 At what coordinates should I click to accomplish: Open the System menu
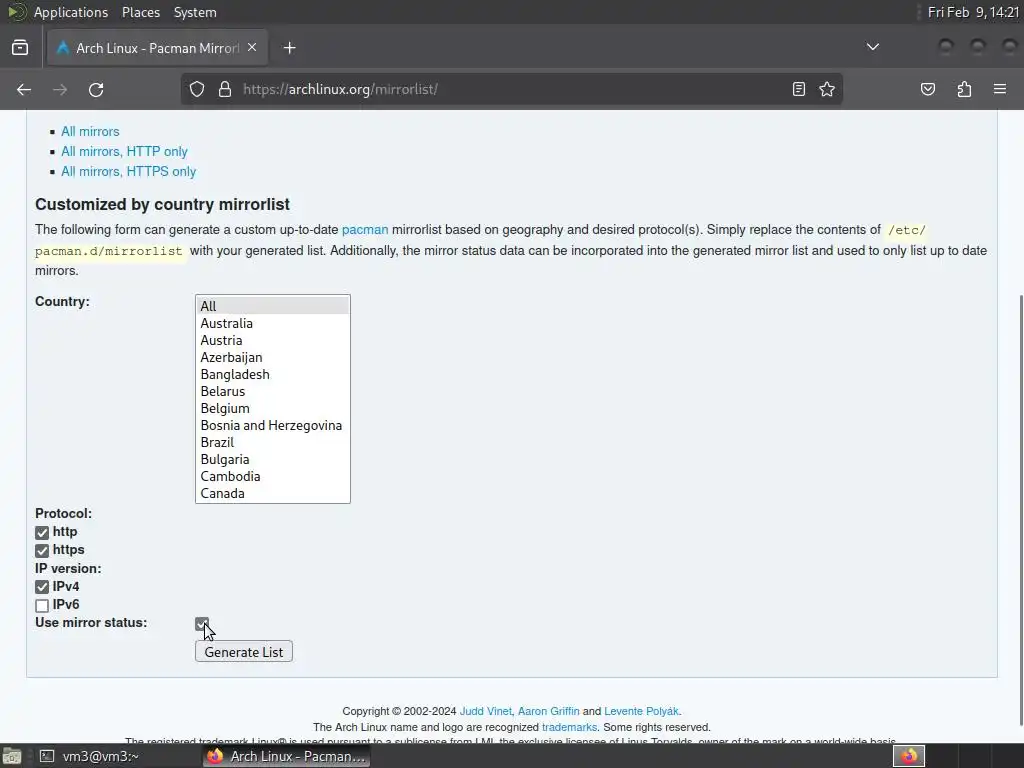click(x=195, y=12)
